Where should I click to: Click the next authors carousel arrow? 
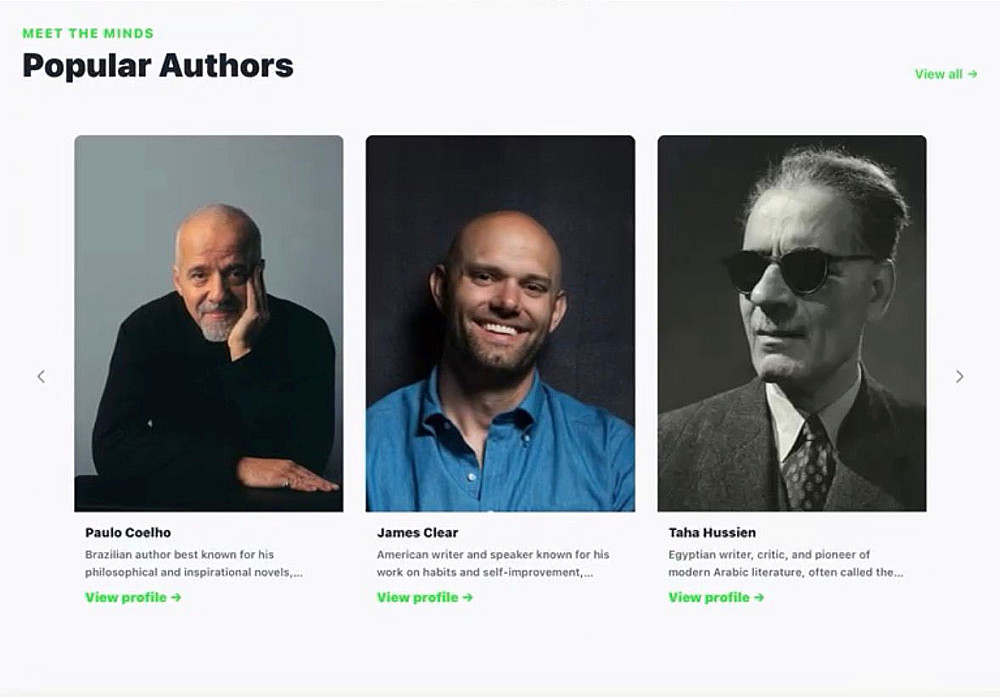tap(959, 377)
